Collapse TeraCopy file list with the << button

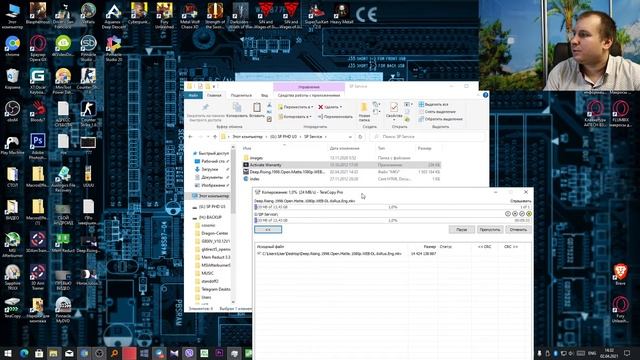pyautogui.click(x=268, y=229)
